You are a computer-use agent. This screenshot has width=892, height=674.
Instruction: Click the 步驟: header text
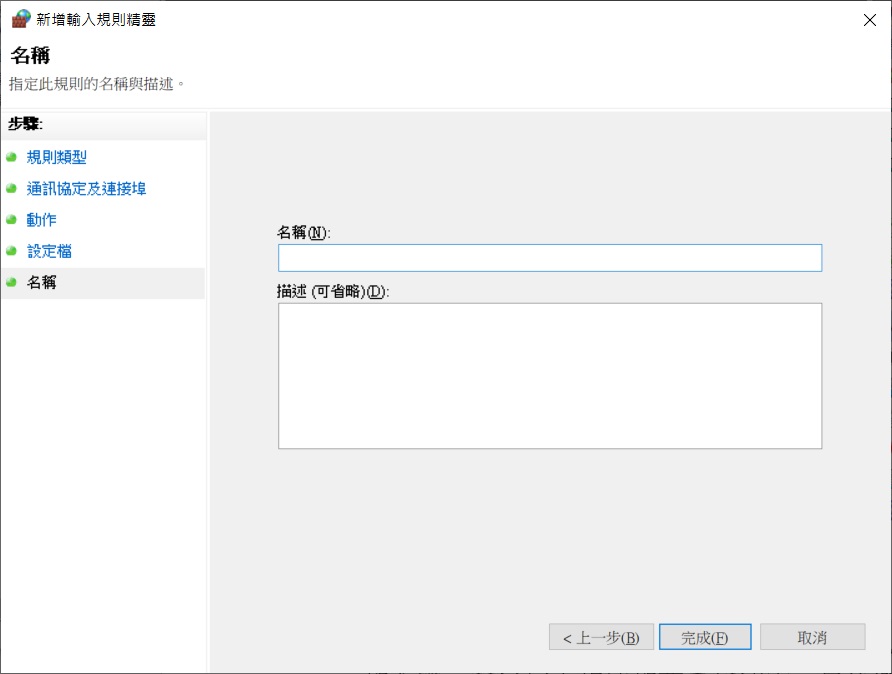(25, 123)
